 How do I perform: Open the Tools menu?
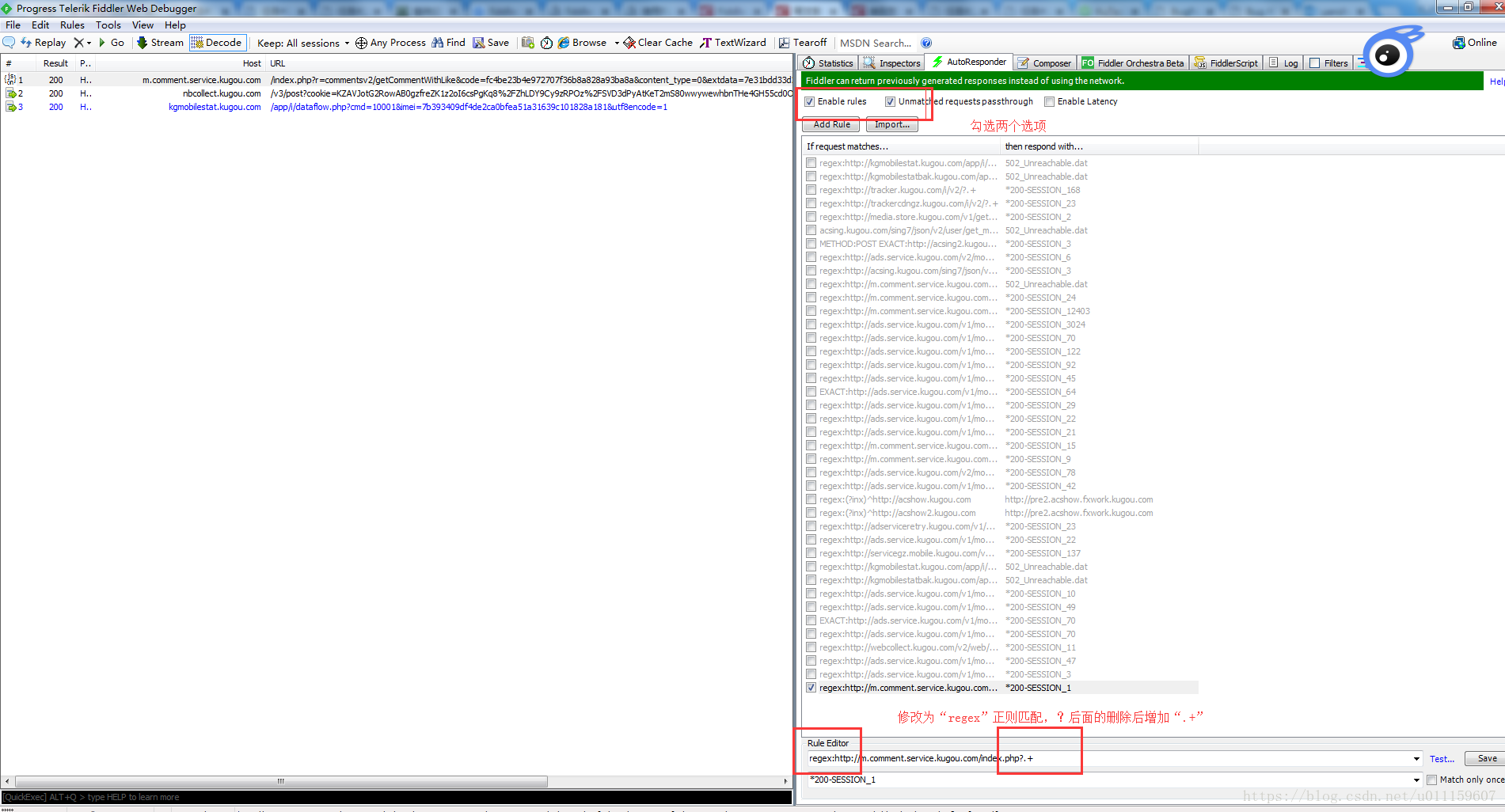coord(108,25)
